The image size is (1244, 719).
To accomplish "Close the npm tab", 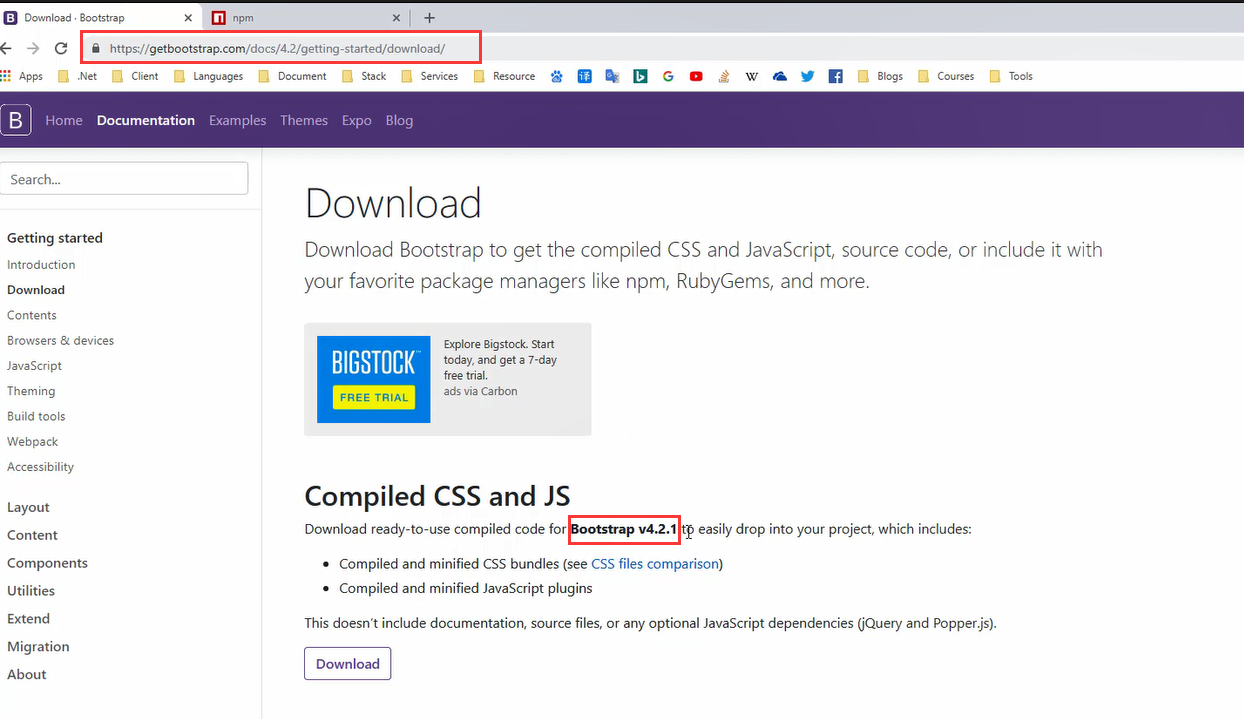I will coord(396,18).
